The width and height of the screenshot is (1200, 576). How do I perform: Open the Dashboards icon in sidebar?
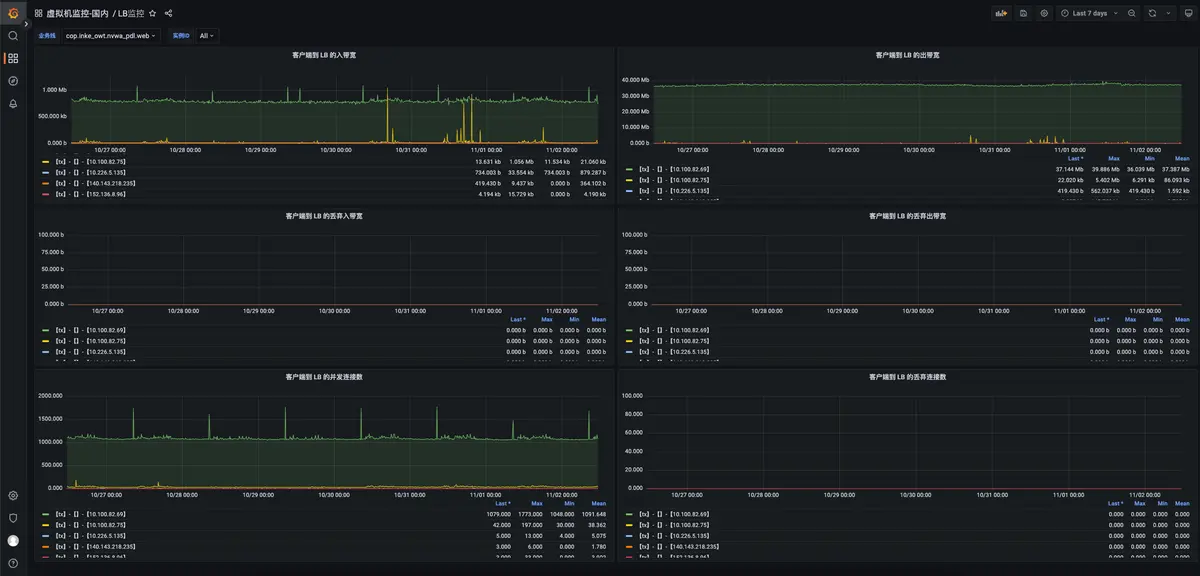coord(13,58)
